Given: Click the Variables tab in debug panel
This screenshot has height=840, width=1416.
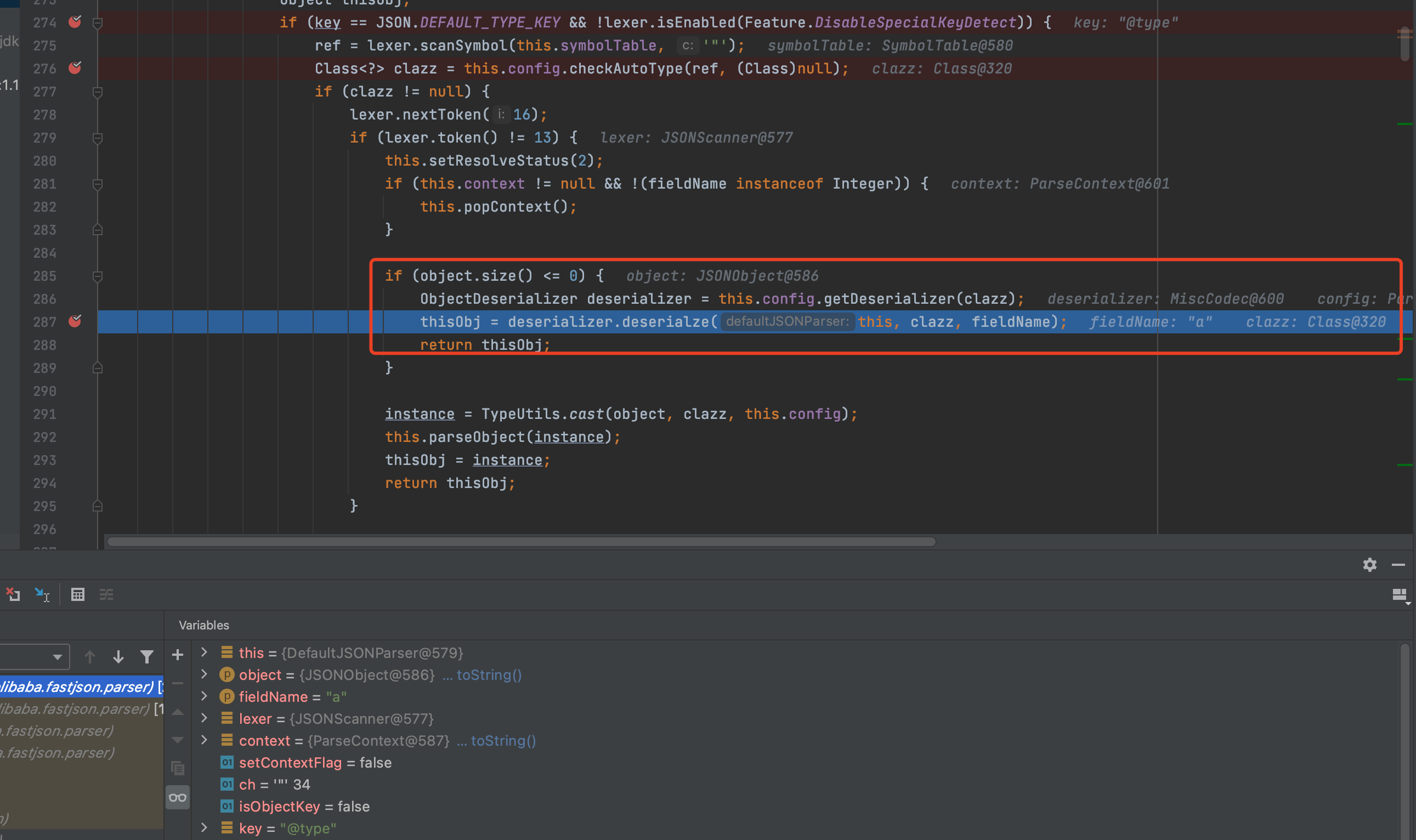Looking at the screenshot, I should coord(205,625).
